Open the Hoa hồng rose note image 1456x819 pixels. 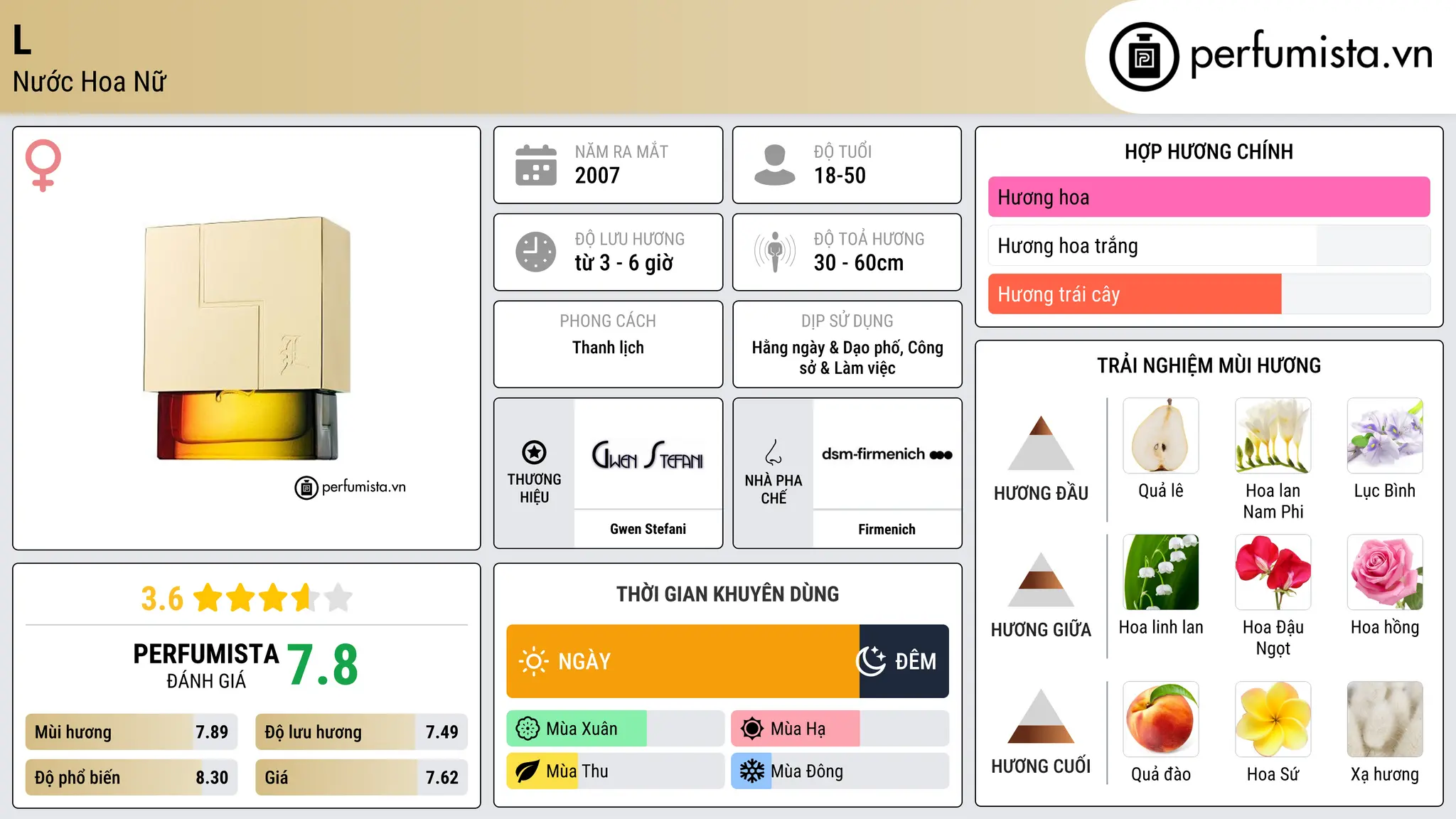1385,572
